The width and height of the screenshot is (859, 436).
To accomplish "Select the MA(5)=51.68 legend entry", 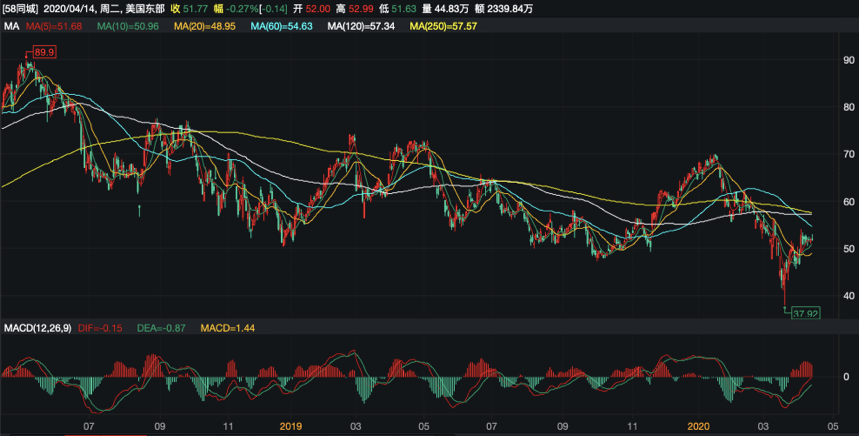I will (56, 25).
